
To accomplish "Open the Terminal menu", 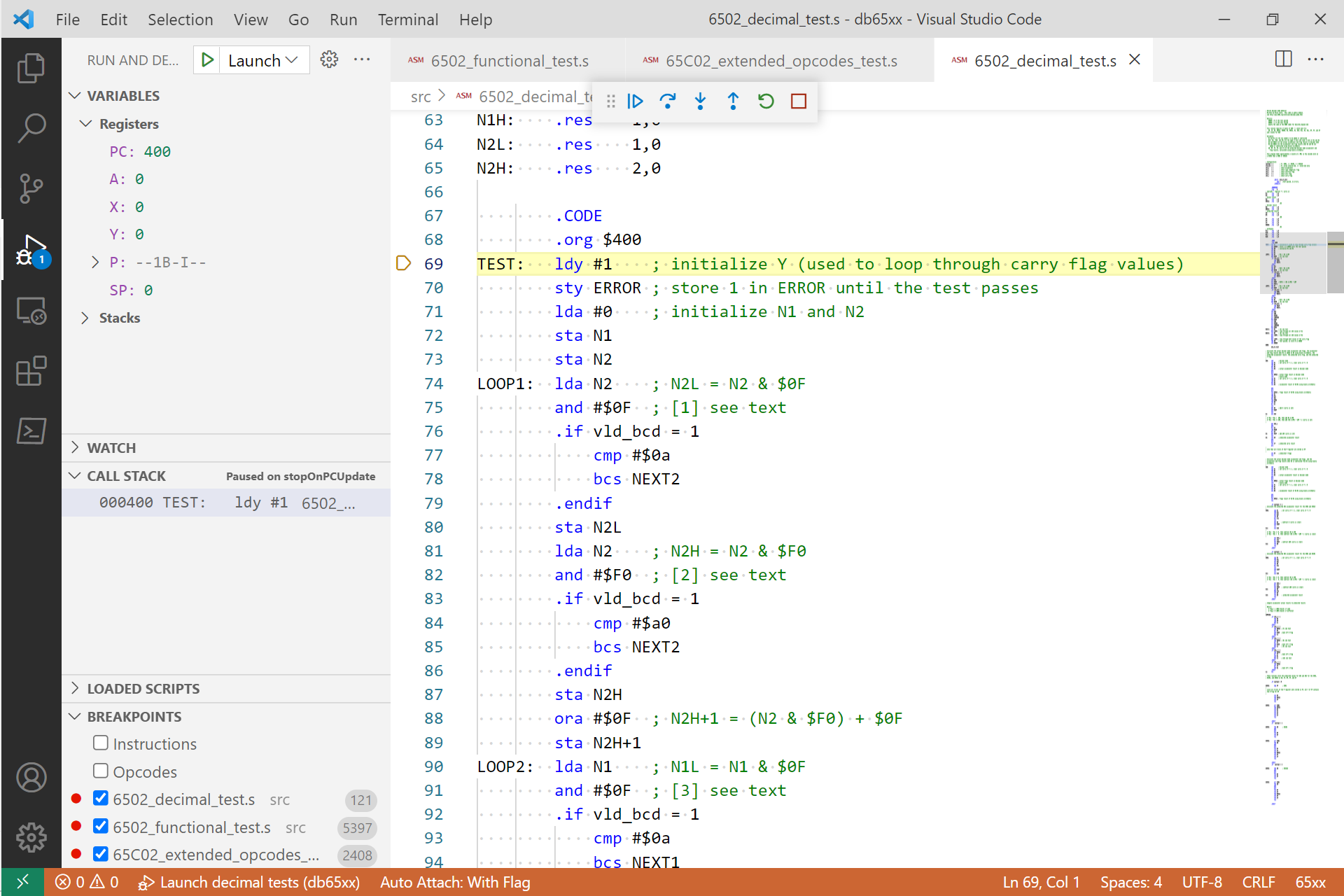I will [x=408, y=20].
